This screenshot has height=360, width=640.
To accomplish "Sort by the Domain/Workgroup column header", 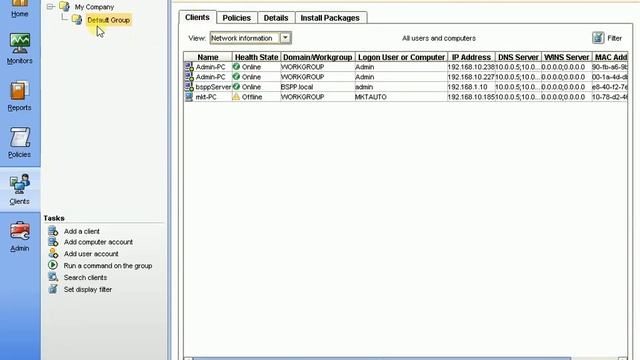I will click(x=318, y=57).
